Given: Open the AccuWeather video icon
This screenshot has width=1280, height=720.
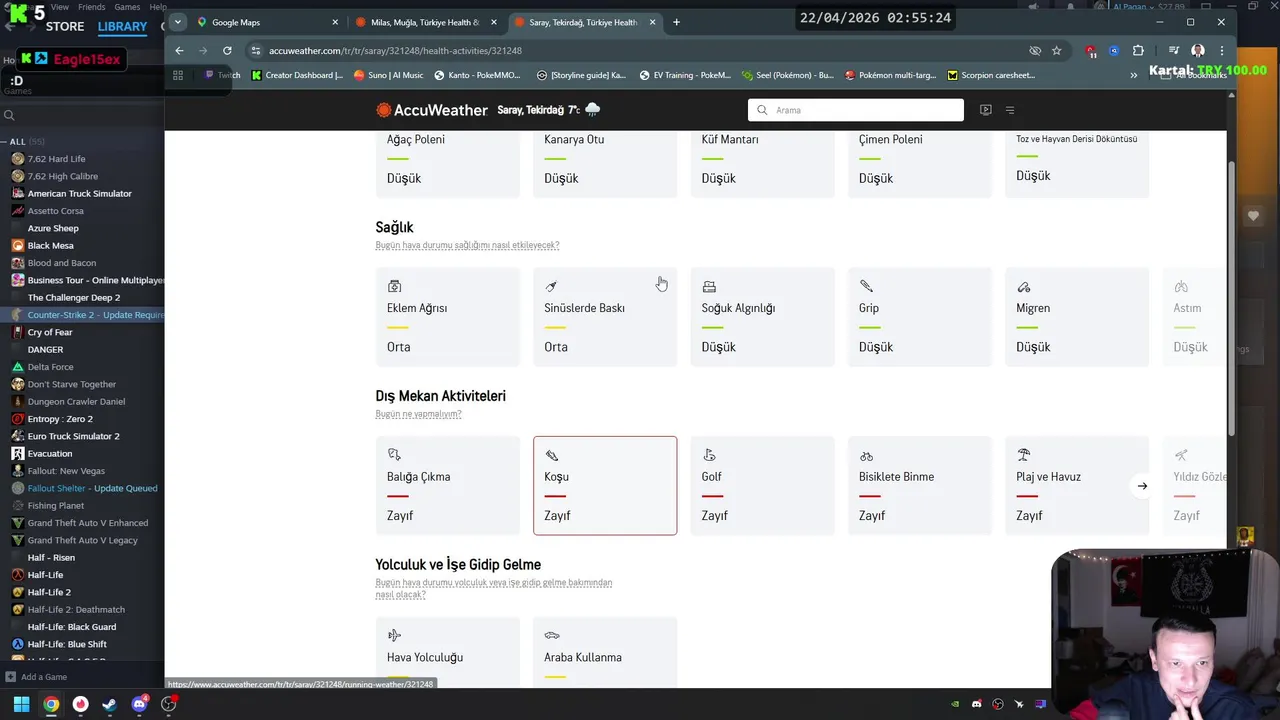Looking at the screenshot, I should pyautogui.click(x=985, y=110).
